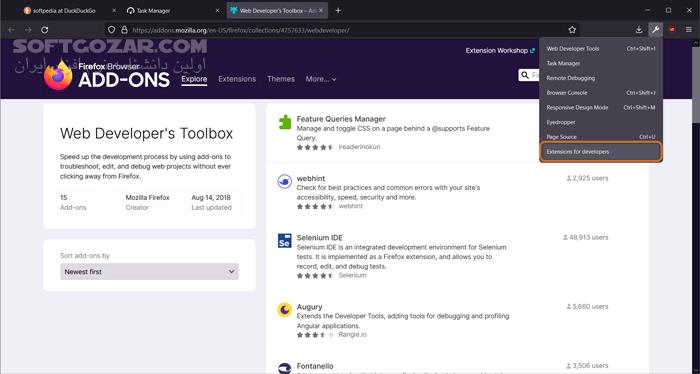Choose Task Manager from the developer menu
700x374 pixels.
coord(601,63)
